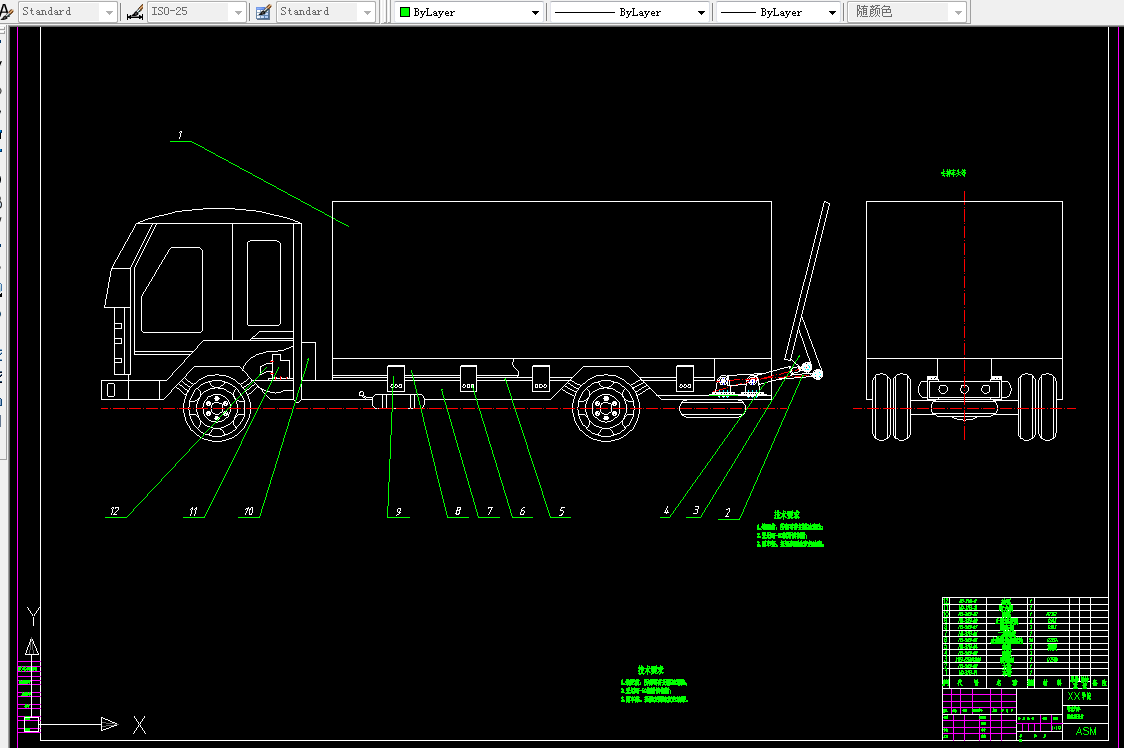The image size is (1124, 748).
Task: Click the XX学院 text in title block
Action: (x=1079, y=696)
